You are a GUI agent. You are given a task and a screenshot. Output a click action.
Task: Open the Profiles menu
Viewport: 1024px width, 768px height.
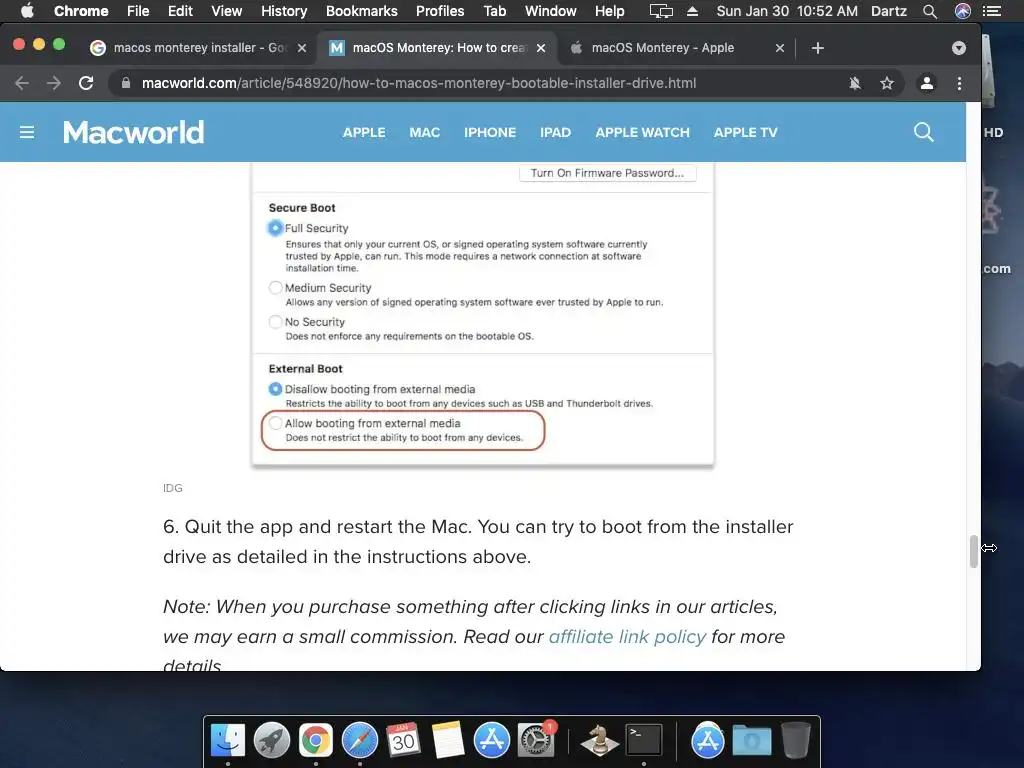coord(440,11)
